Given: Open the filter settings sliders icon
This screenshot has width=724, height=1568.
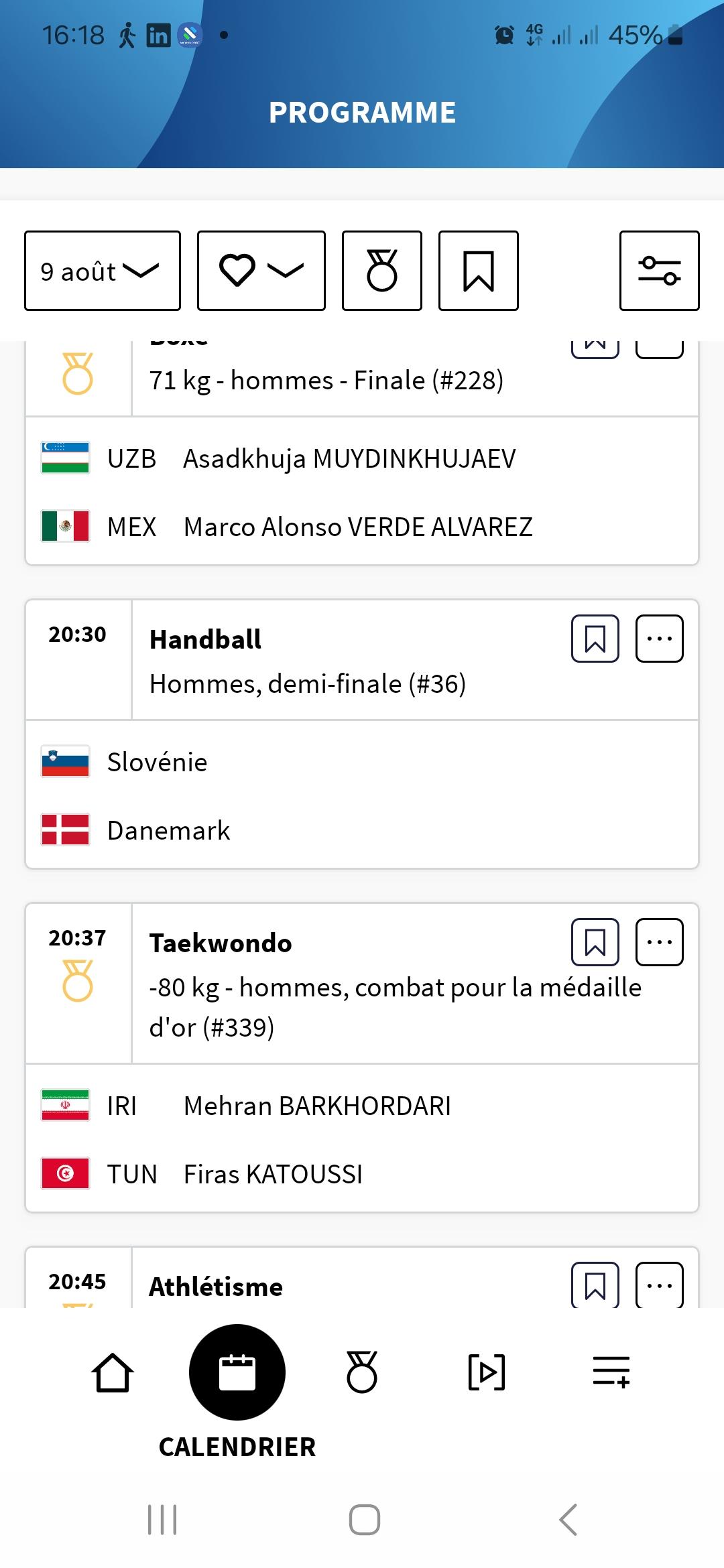Looking at the screenshot, I should [660, 271].
